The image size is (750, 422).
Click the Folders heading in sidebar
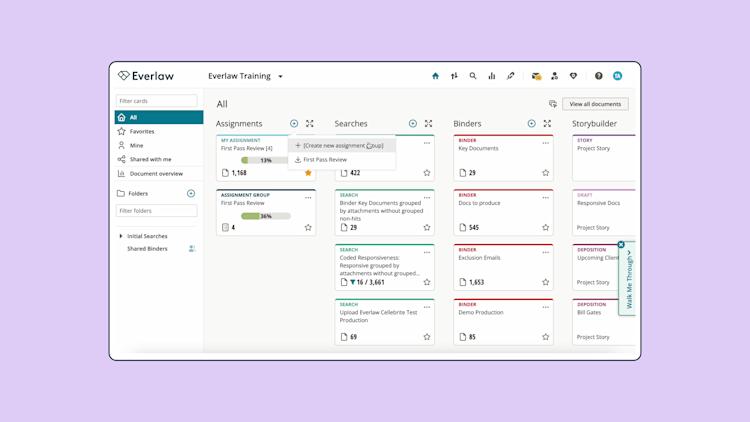(138, 193)
